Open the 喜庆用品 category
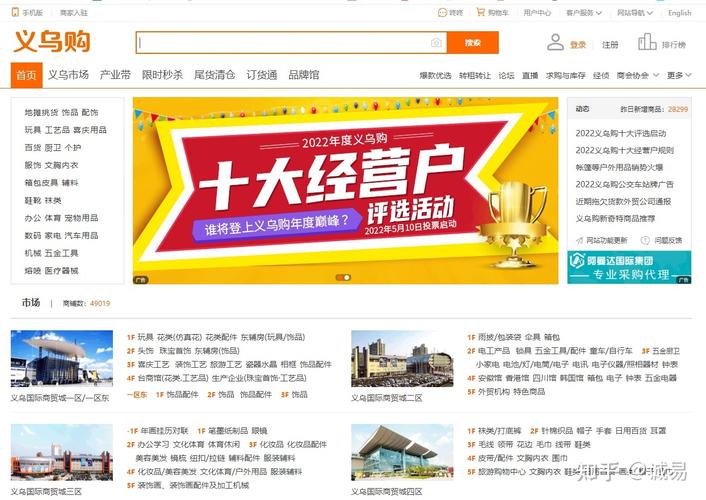This screenshot has width=706, height=500. pos(90,130)
